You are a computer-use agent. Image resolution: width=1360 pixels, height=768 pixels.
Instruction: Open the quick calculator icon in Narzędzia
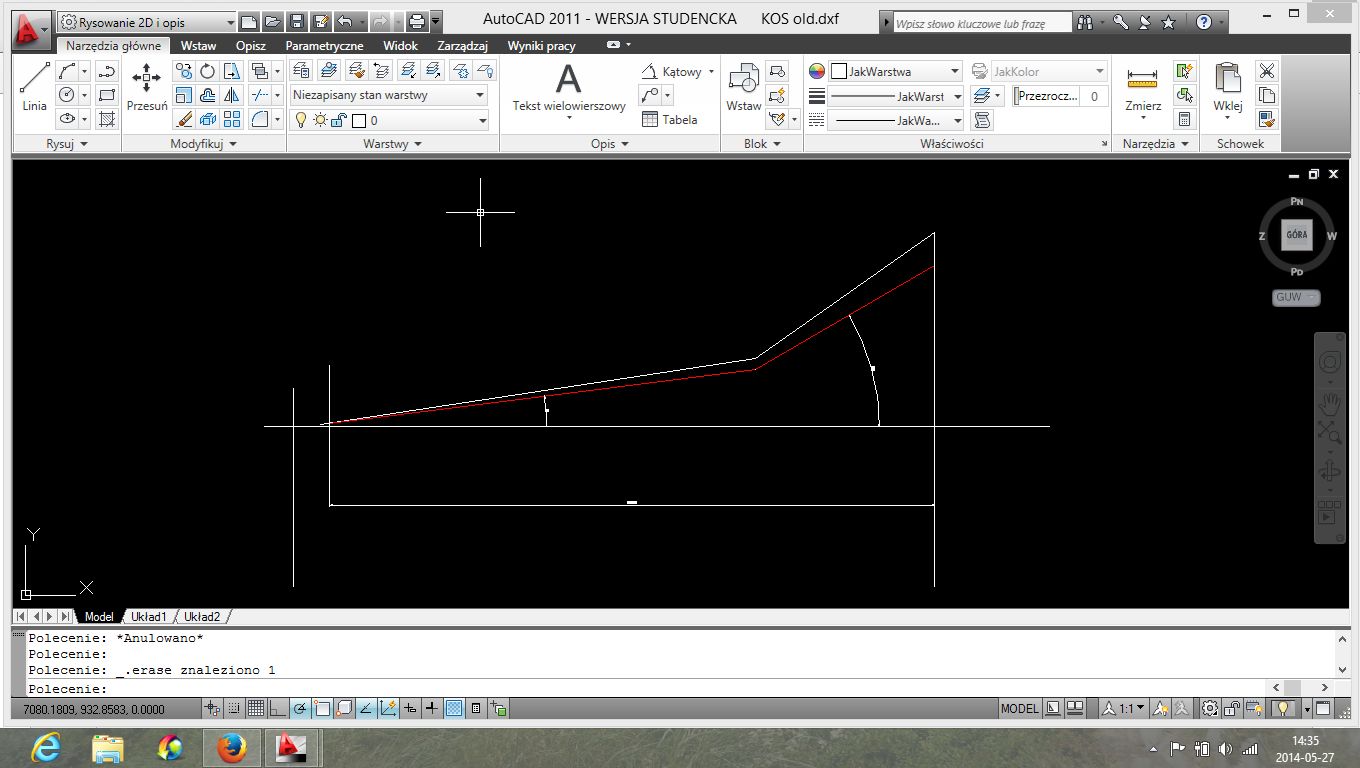[1185, 119]
